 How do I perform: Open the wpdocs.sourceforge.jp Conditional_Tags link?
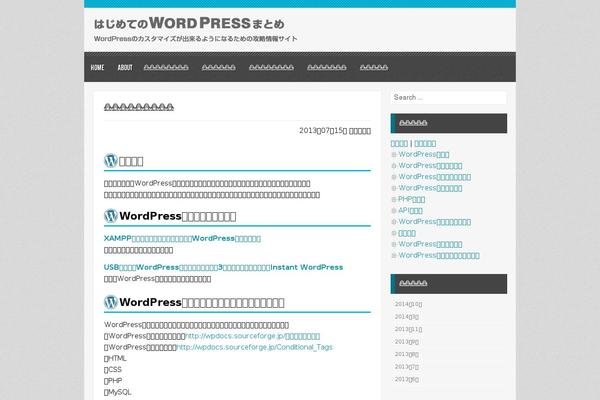[x=254, y=347]
